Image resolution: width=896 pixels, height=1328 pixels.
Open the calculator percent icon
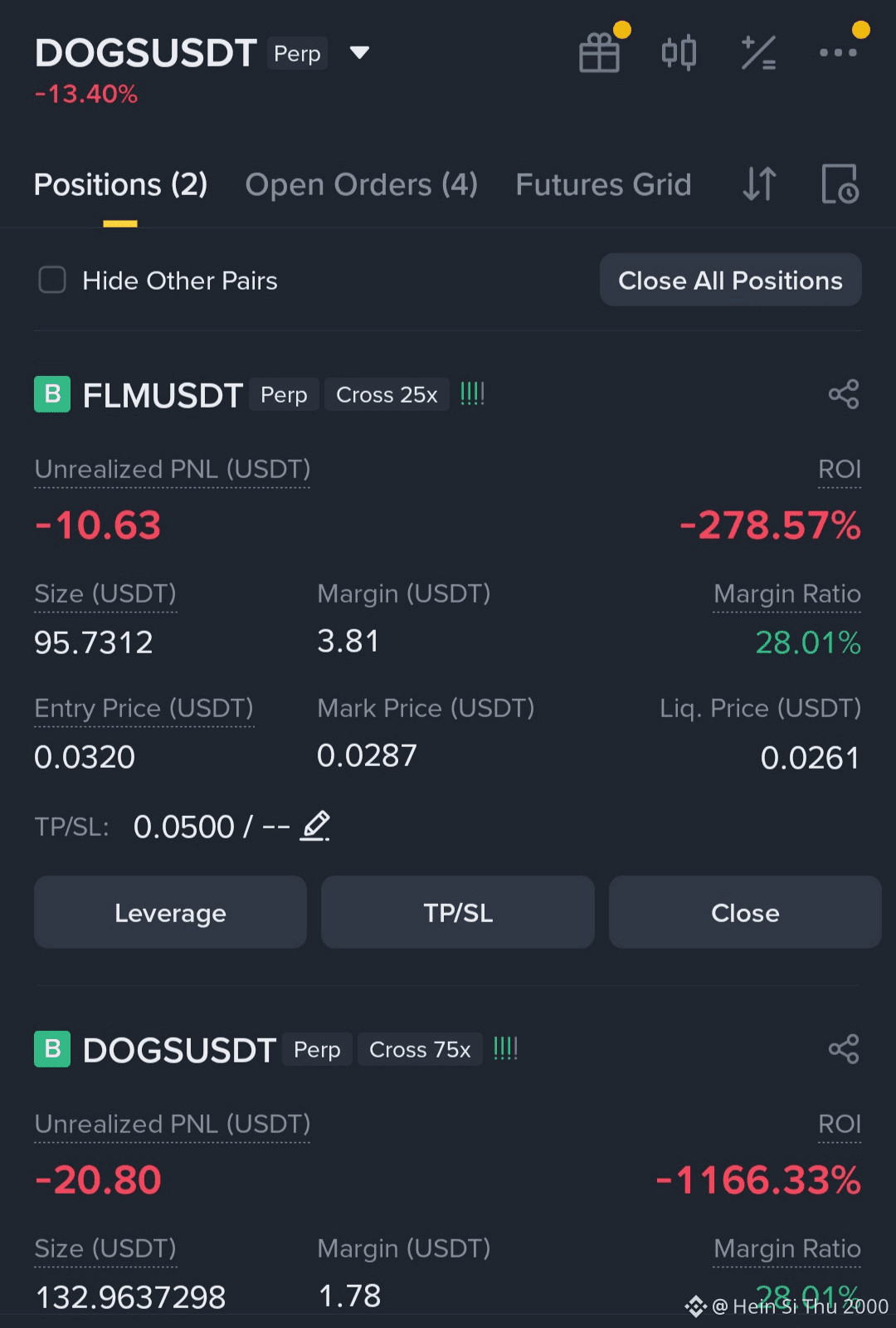coord(758,53)
